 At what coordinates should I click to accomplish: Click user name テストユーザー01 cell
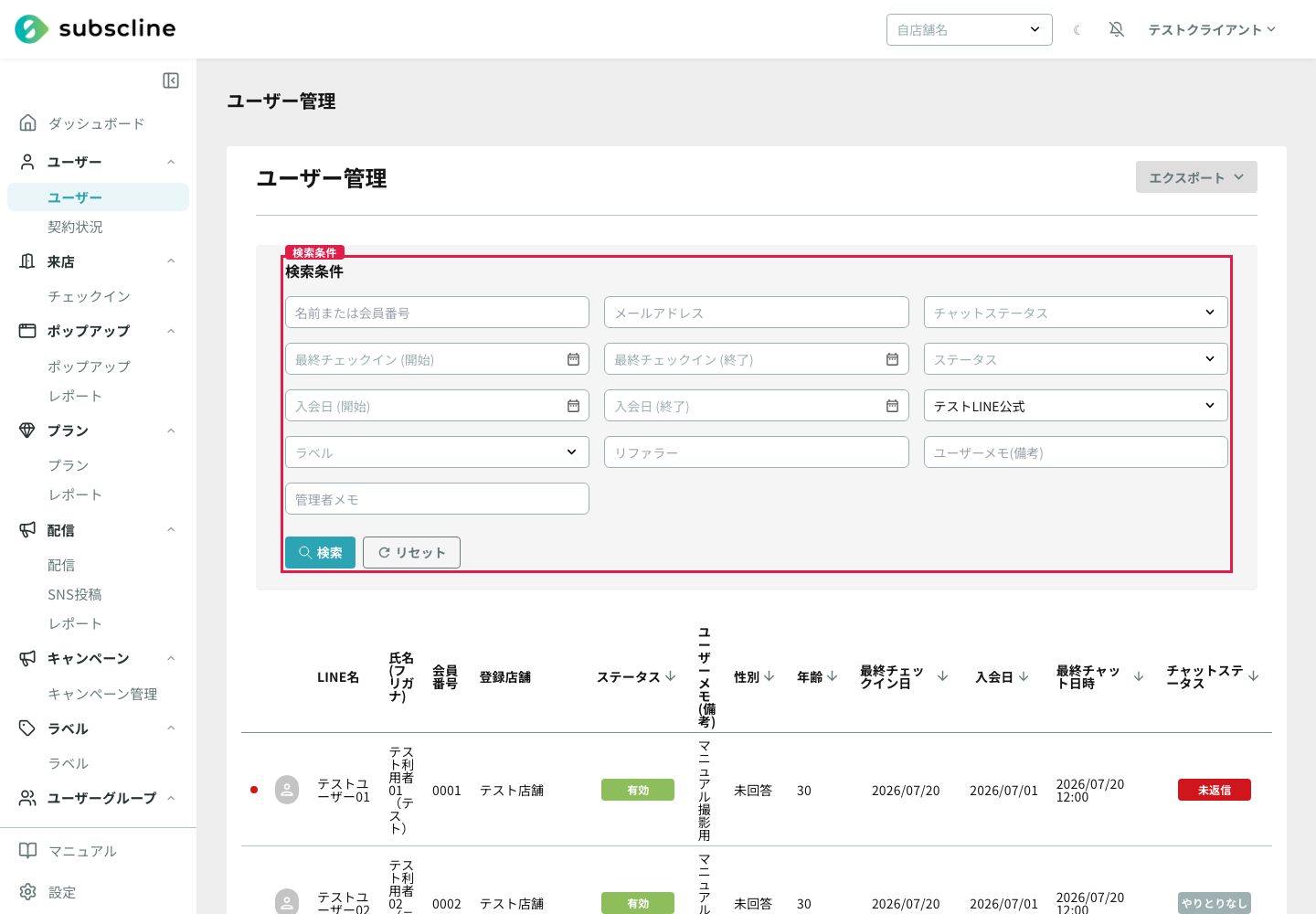coord(344,791)
